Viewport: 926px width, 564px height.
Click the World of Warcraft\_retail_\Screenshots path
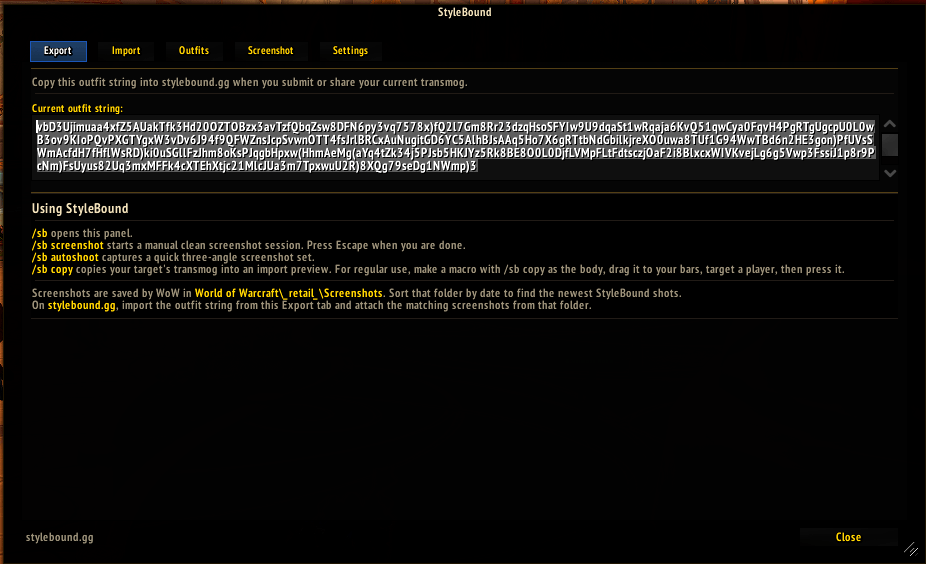pyautogui.click(x=289, y=294)
